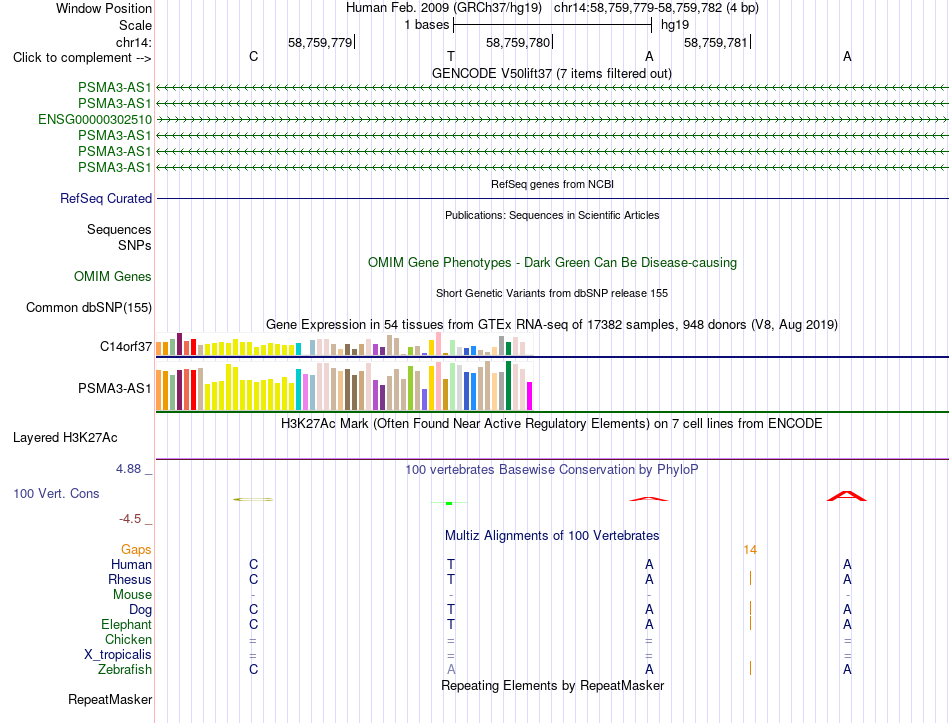
Task: Click the SNPs track label
Action: (x=135, y=245)
